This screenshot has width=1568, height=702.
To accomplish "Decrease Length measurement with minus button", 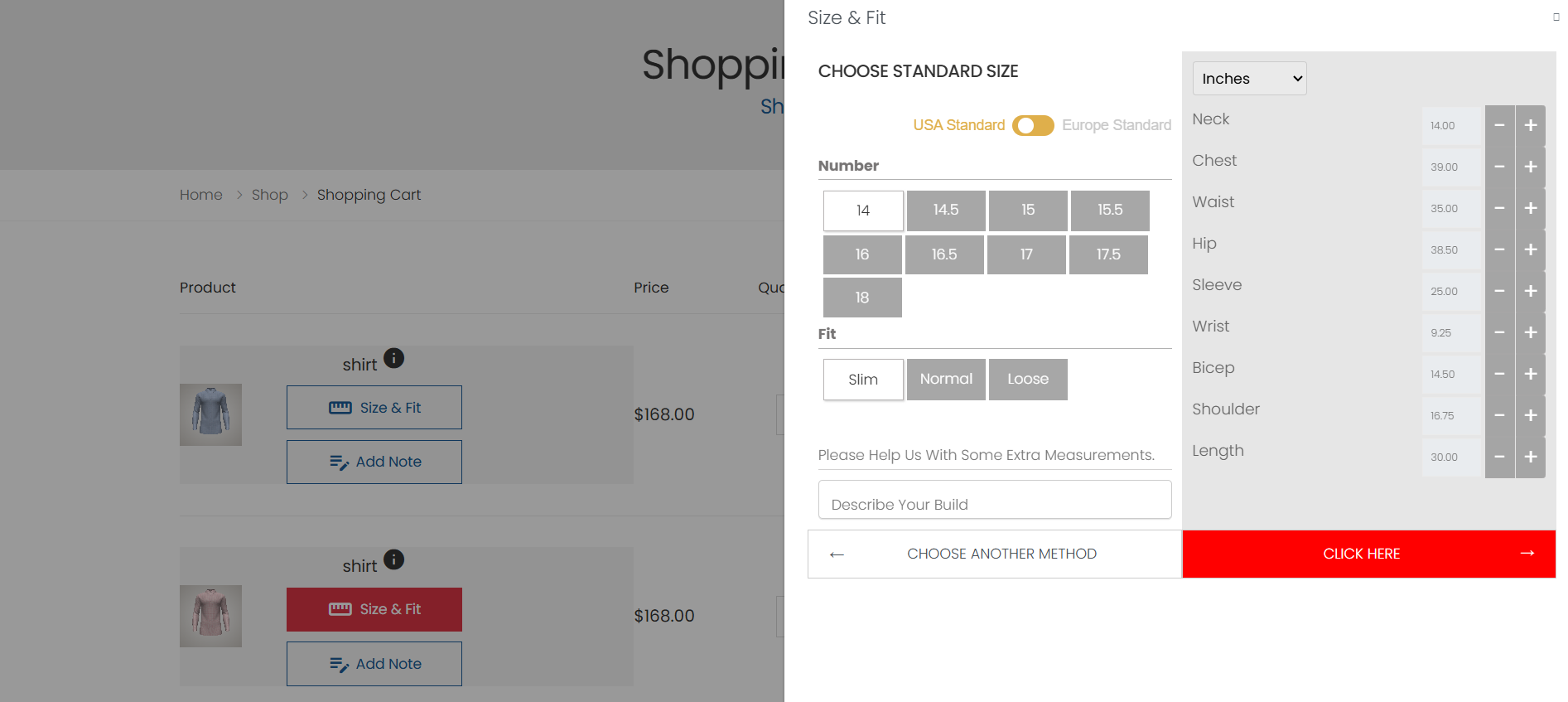I will point(1499,457).
